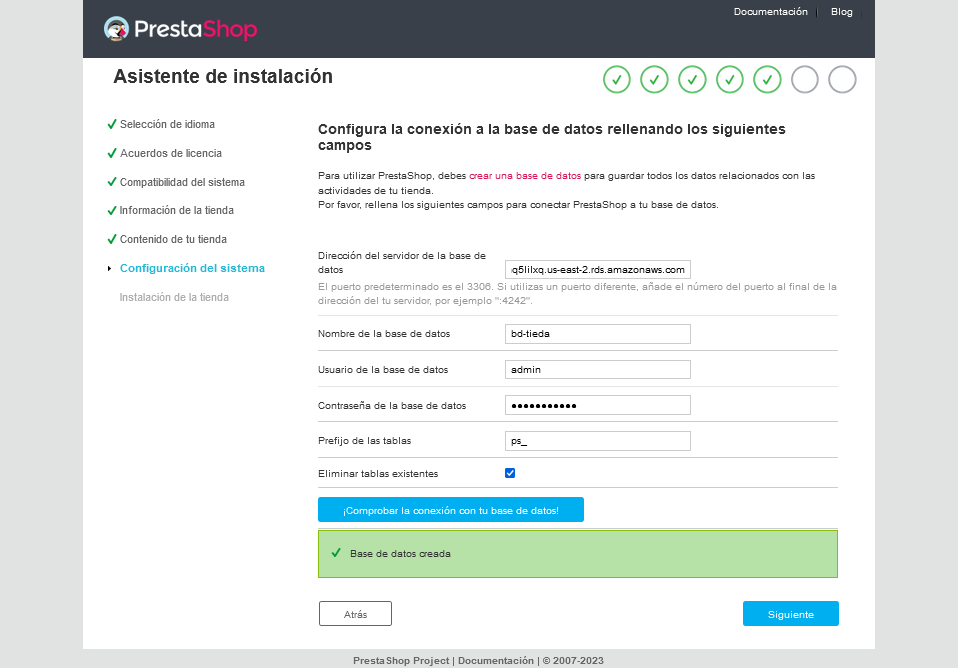Click the Atrás button
The width and height of the screenshot is (958, 668).
click(x=355, y=613)
